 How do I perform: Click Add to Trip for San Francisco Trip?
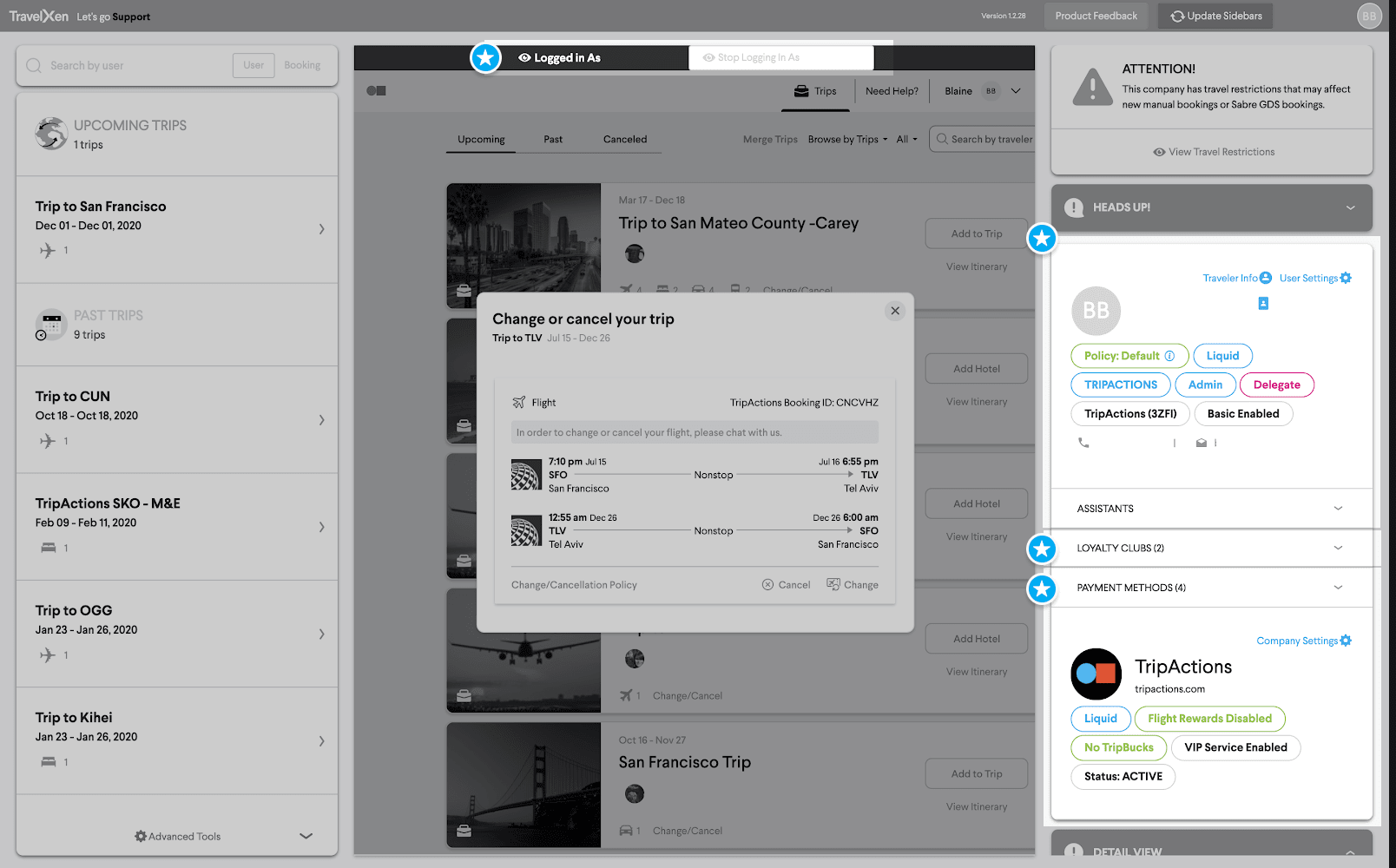click(x=977, y=773)
